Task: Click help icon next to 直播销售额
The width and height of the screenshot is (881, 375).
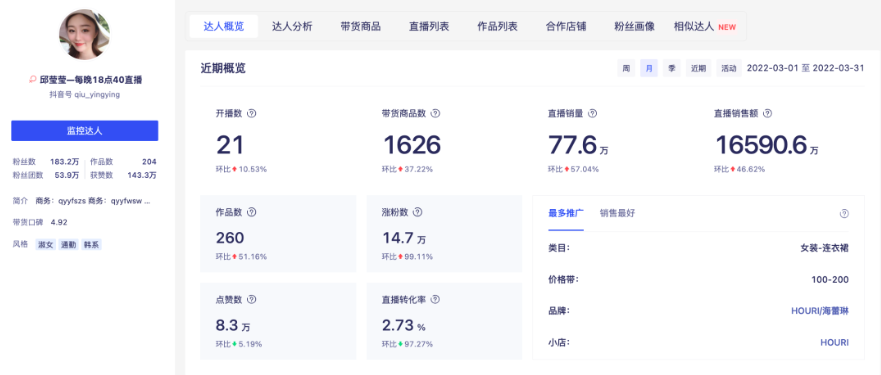Action: pos(767,113)
